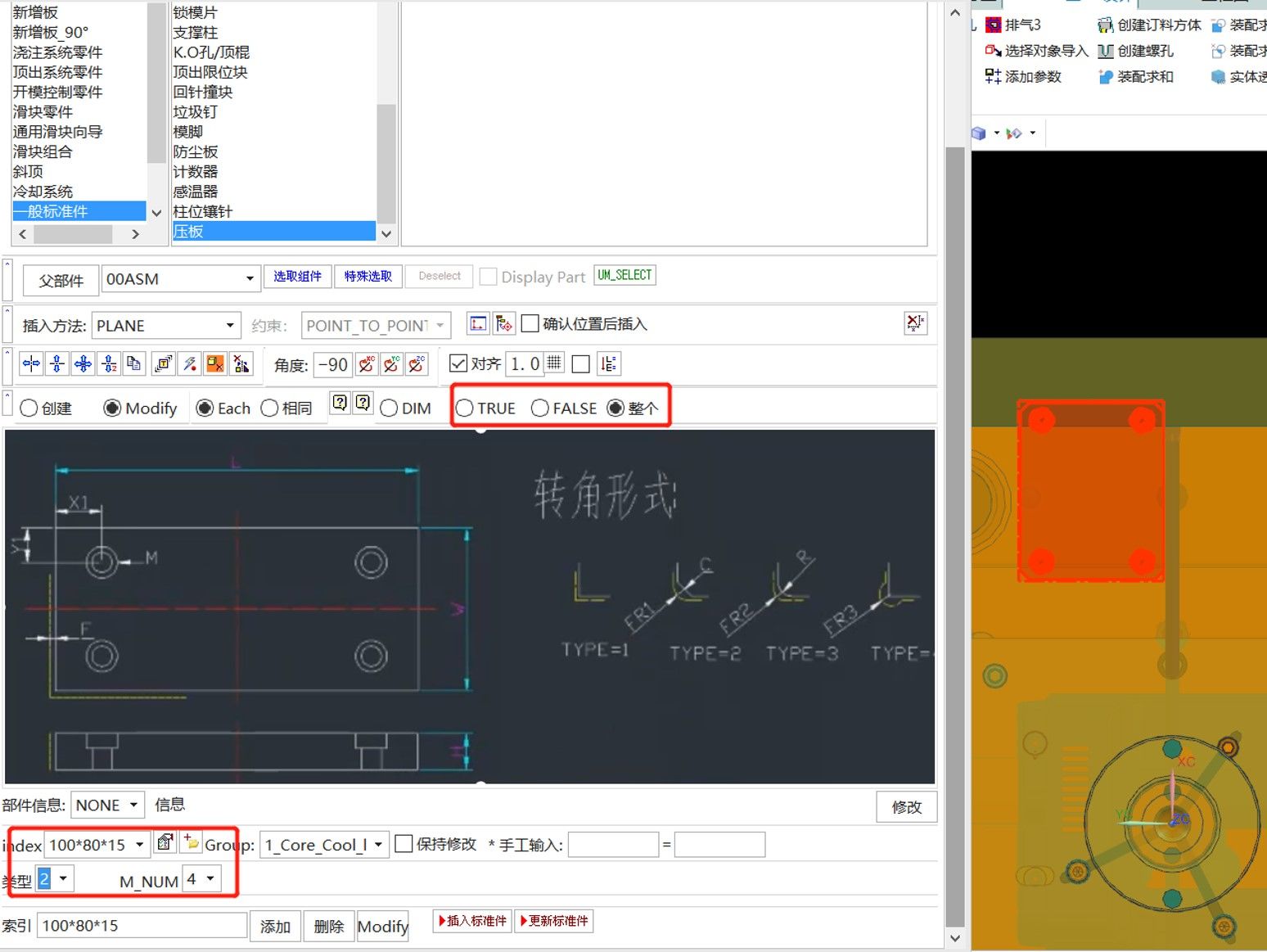The image size is (1267, 952).
Task: Click the 修改 button
Action: (x=906, y=806)
